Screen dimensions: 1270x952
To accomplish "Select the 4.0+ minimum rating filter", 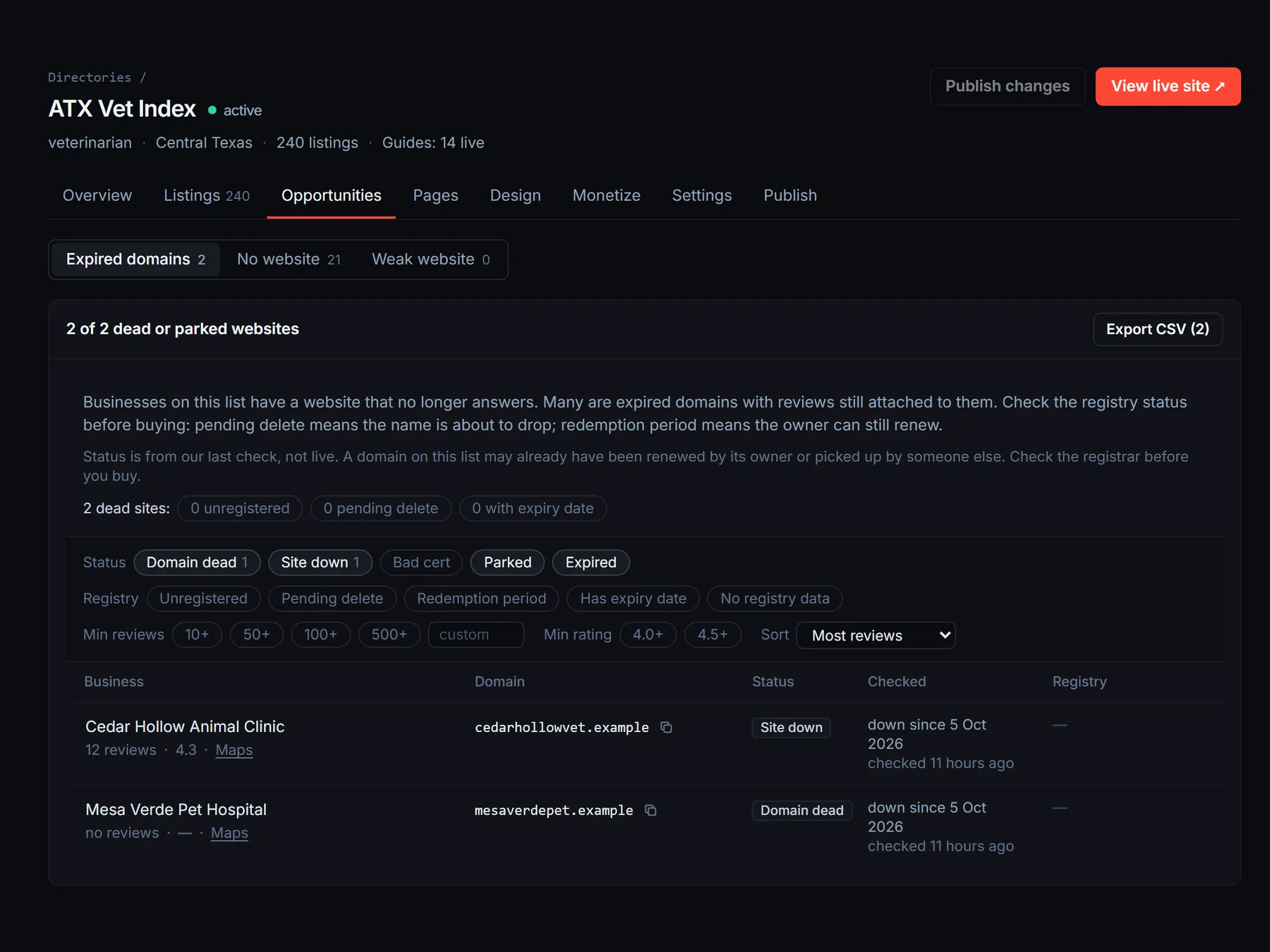I will [x=648, y=634].
